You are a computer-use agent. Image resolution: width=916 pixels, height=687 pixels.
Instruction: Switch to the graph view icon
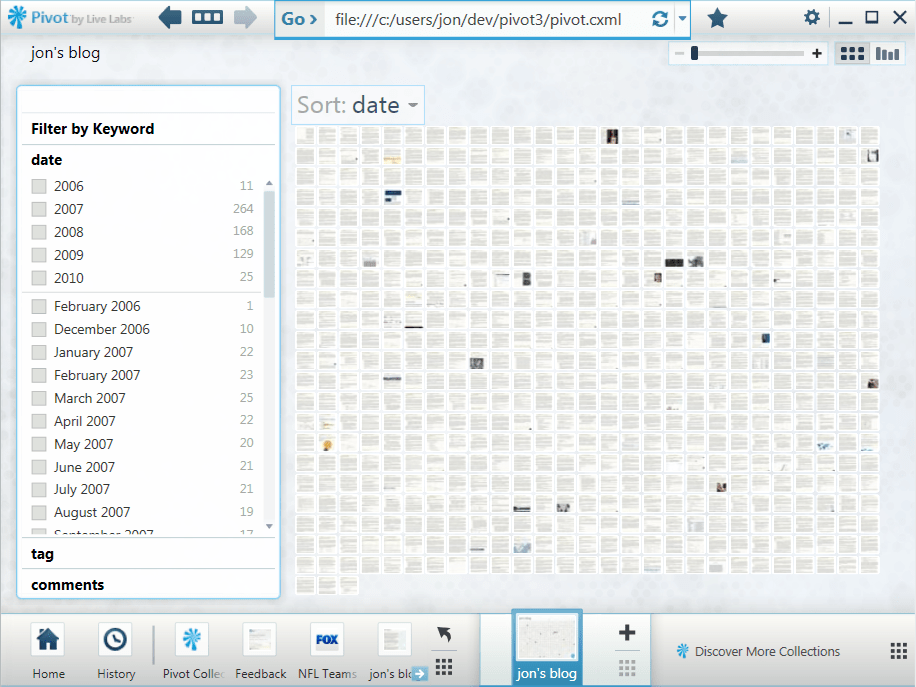click(887, 52)
